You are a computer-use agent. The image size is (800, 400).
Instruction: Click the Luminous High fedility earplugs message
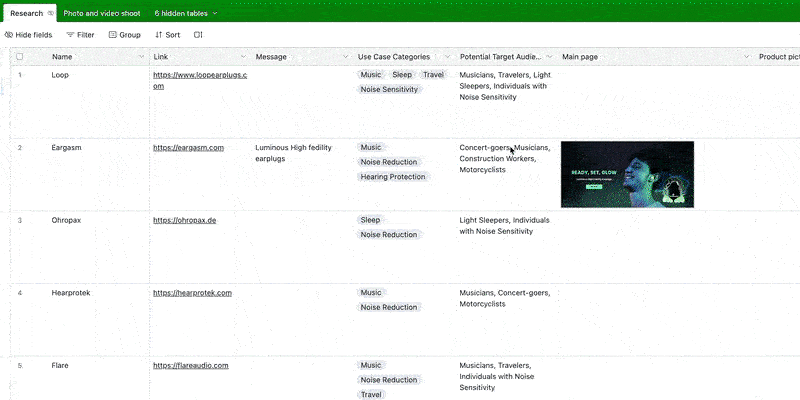tap(293, 153)
